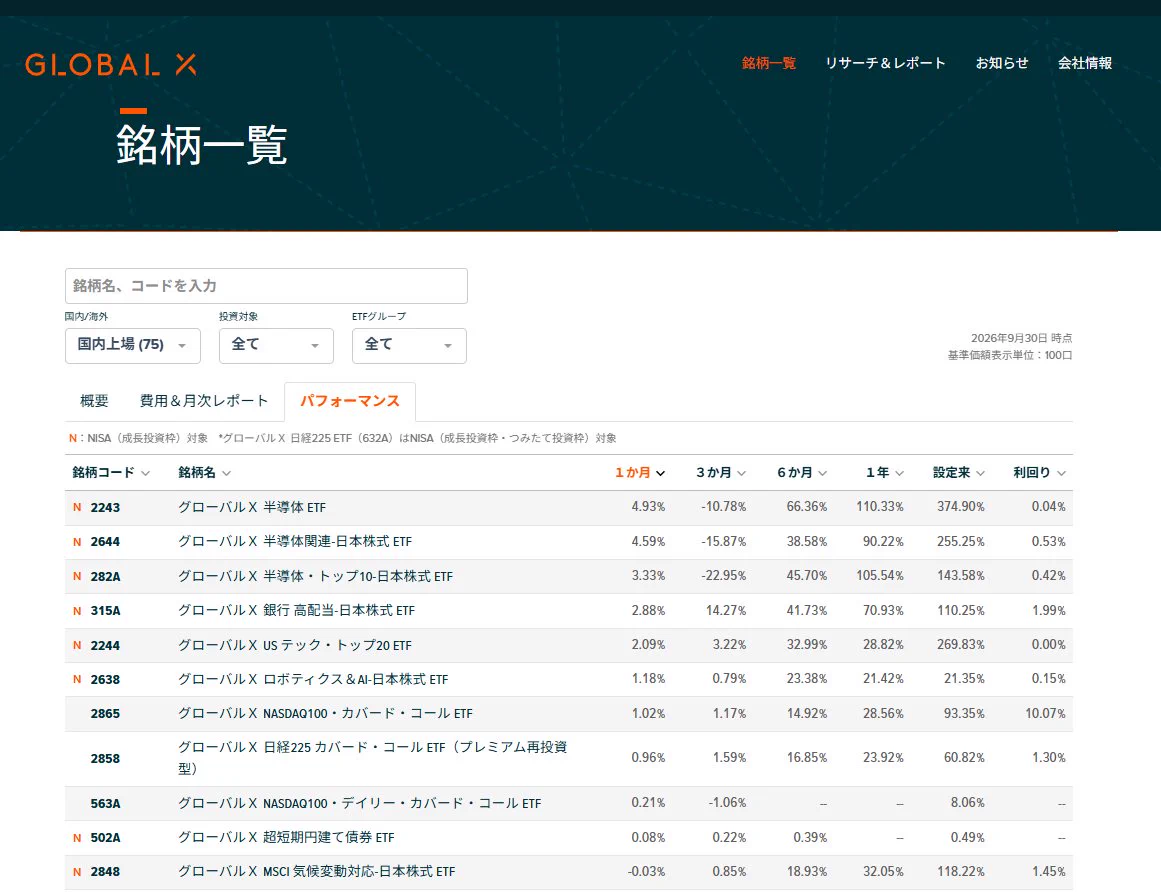Click NISA N icon for 2644

(77, 542)
